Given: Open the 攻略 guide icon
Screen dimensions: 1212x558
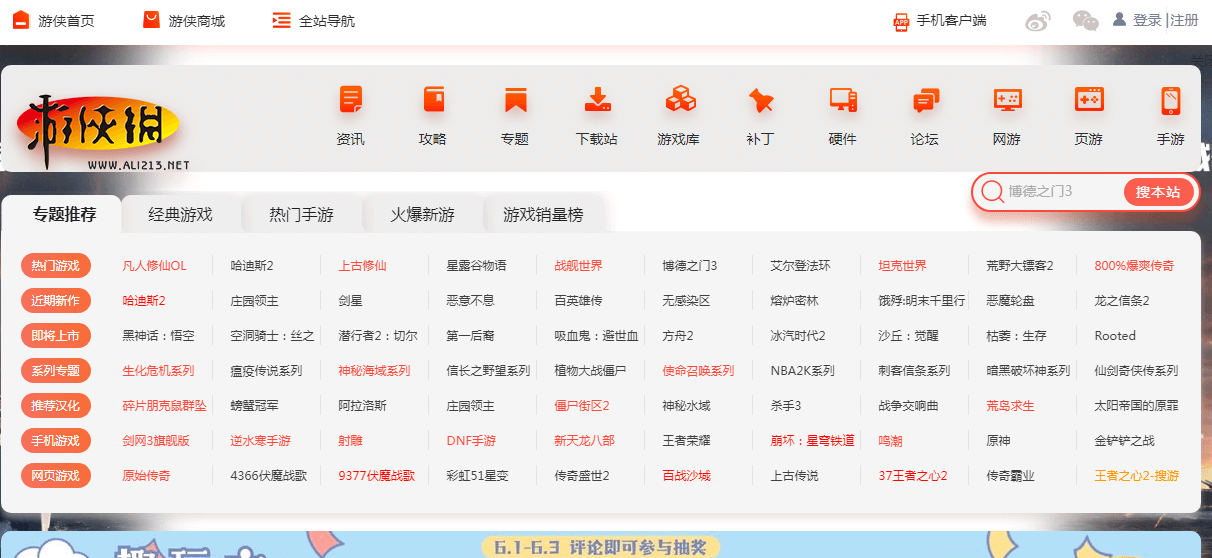Looking at the screenshot, I should coord(433,100).
